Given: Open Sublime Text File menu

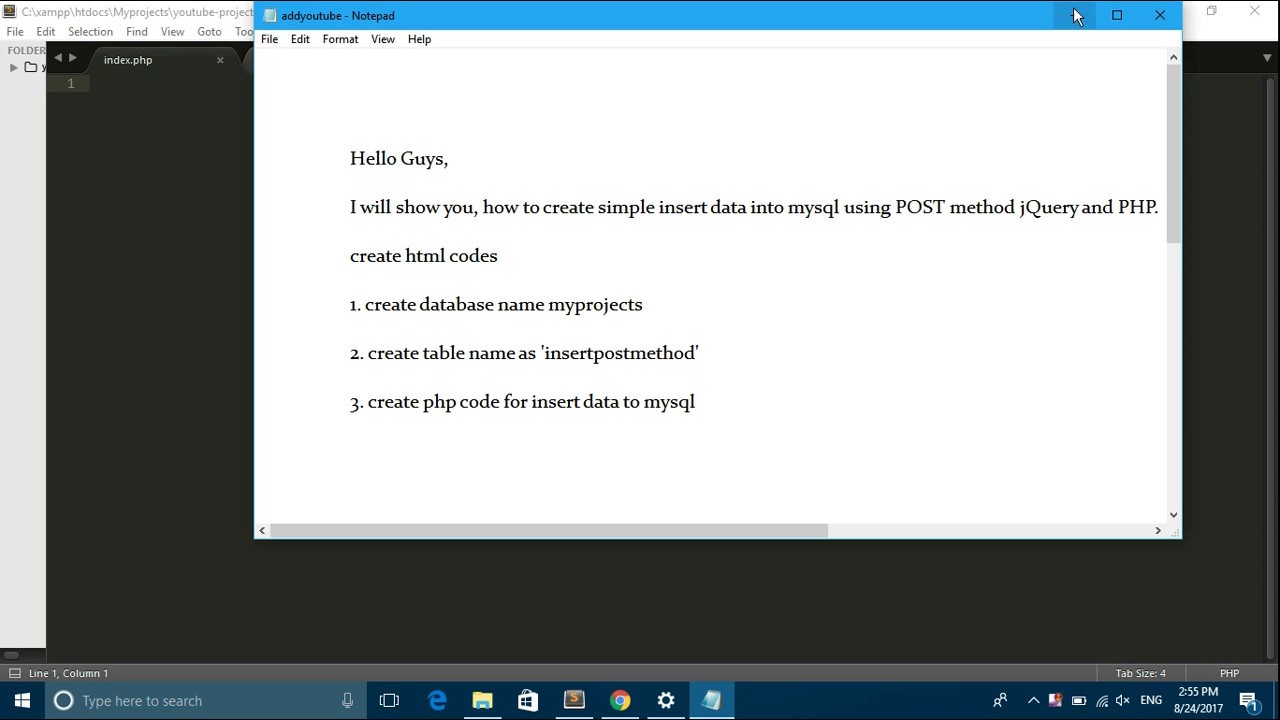Looking at the screenshot, I should coord(15,32).
